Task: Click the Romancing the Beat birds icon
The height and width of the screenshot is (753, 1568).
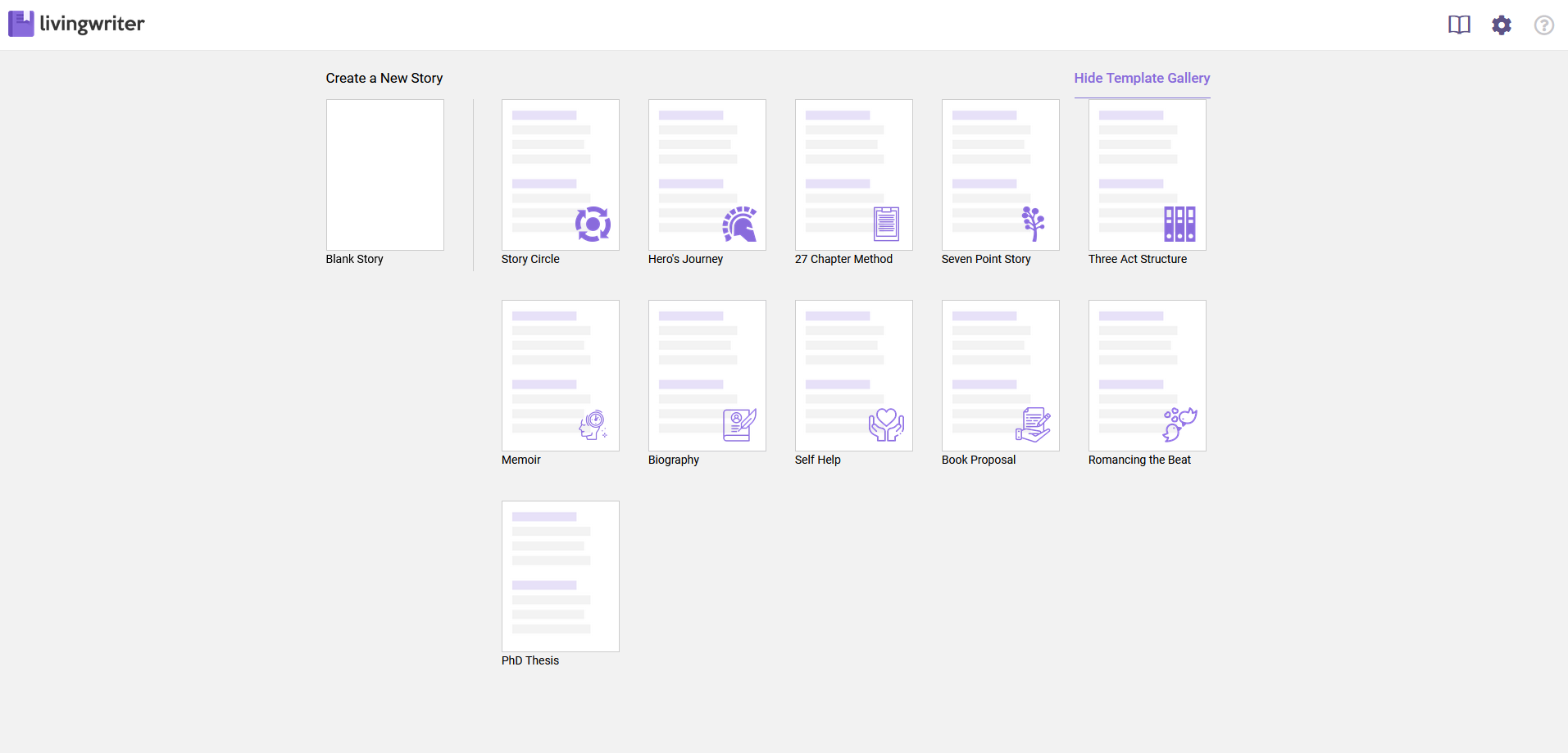Action: coord(1179,424)
